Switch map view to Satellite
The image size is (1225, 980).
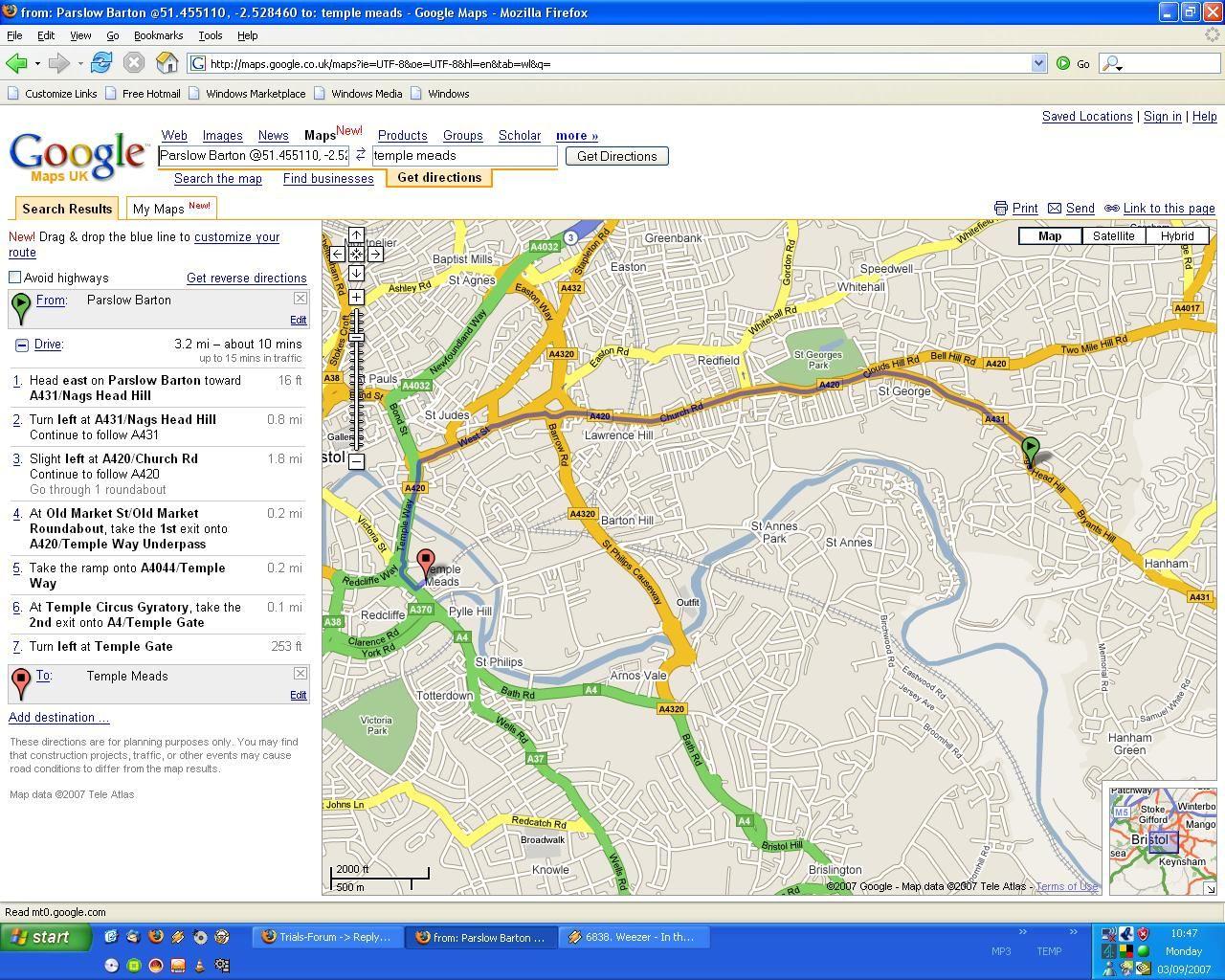[1114, 235]
